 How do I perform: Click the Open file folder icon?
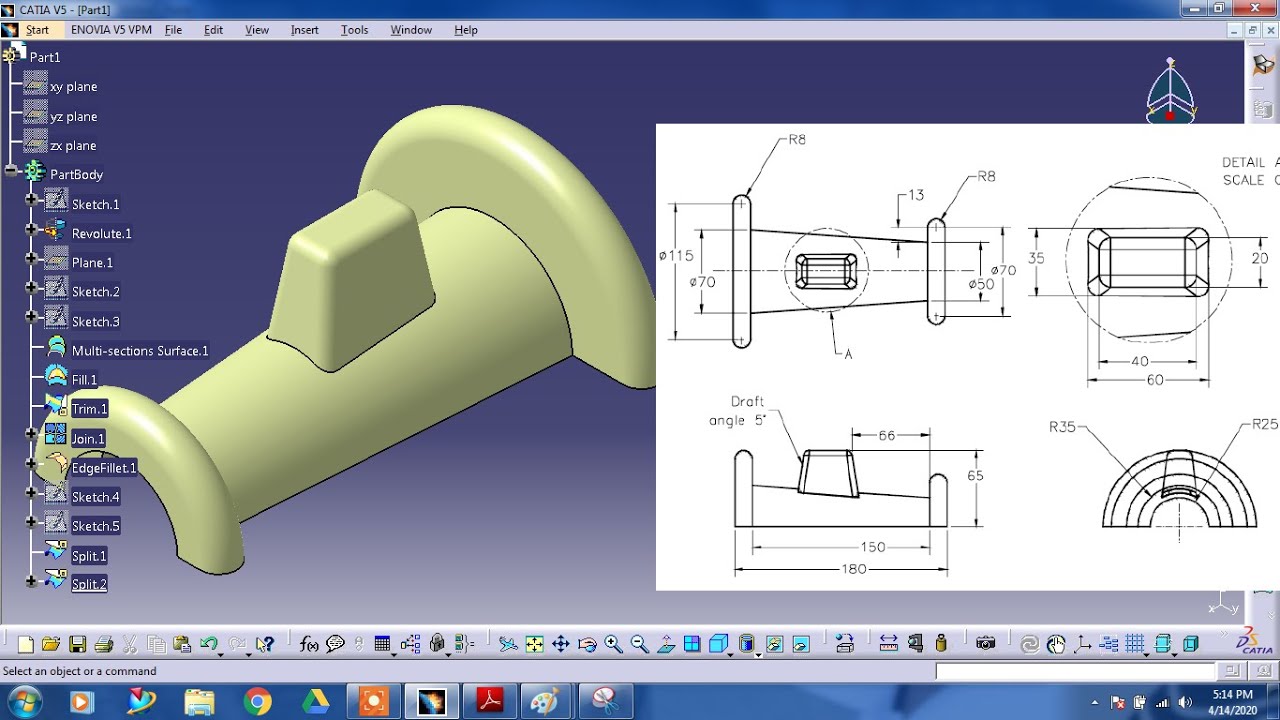[51, 644]
